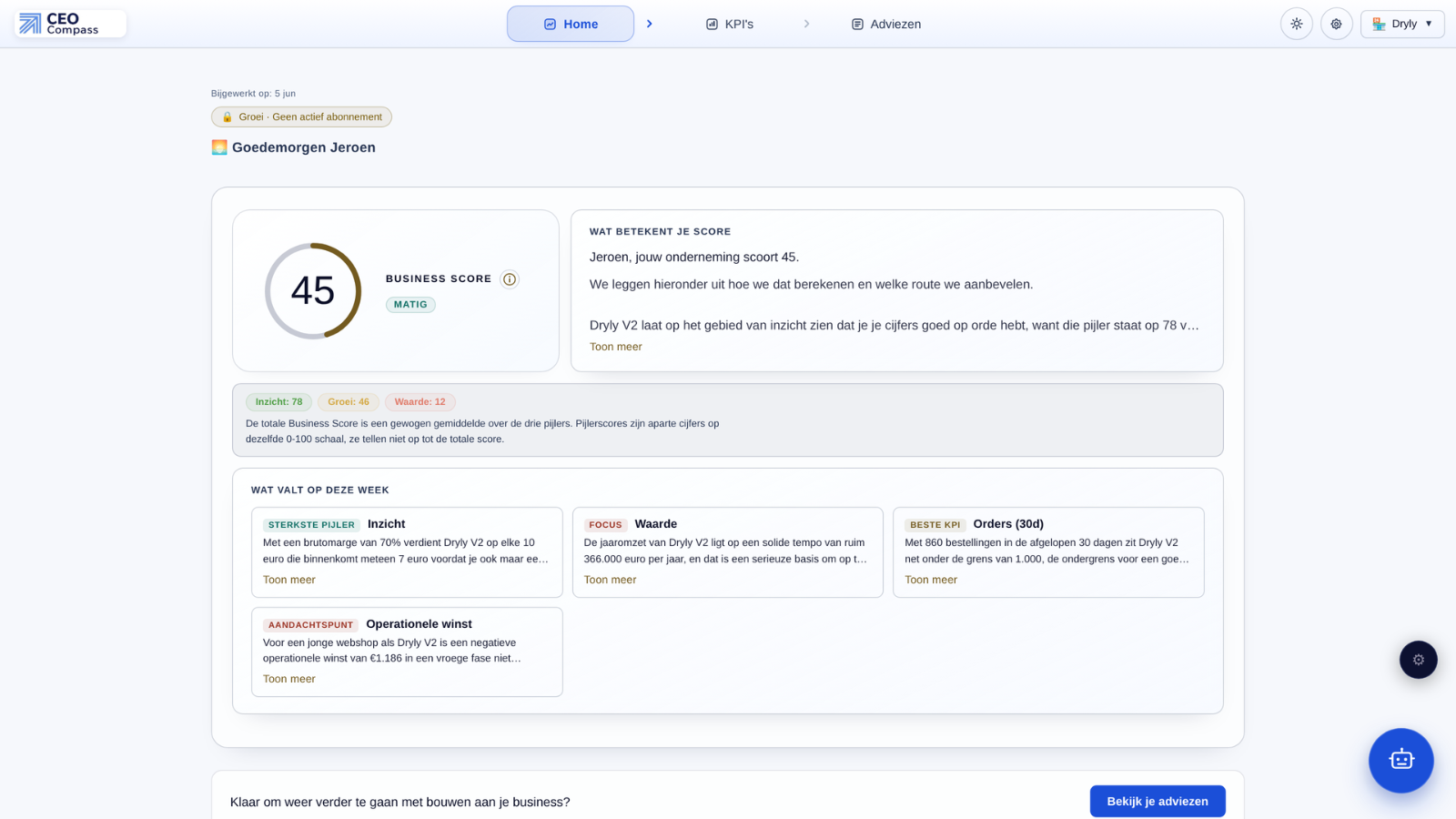This screenshot has height=819, width=1456.
Task: Click the 45 business score gauge
Action: (x=313, y=291)
